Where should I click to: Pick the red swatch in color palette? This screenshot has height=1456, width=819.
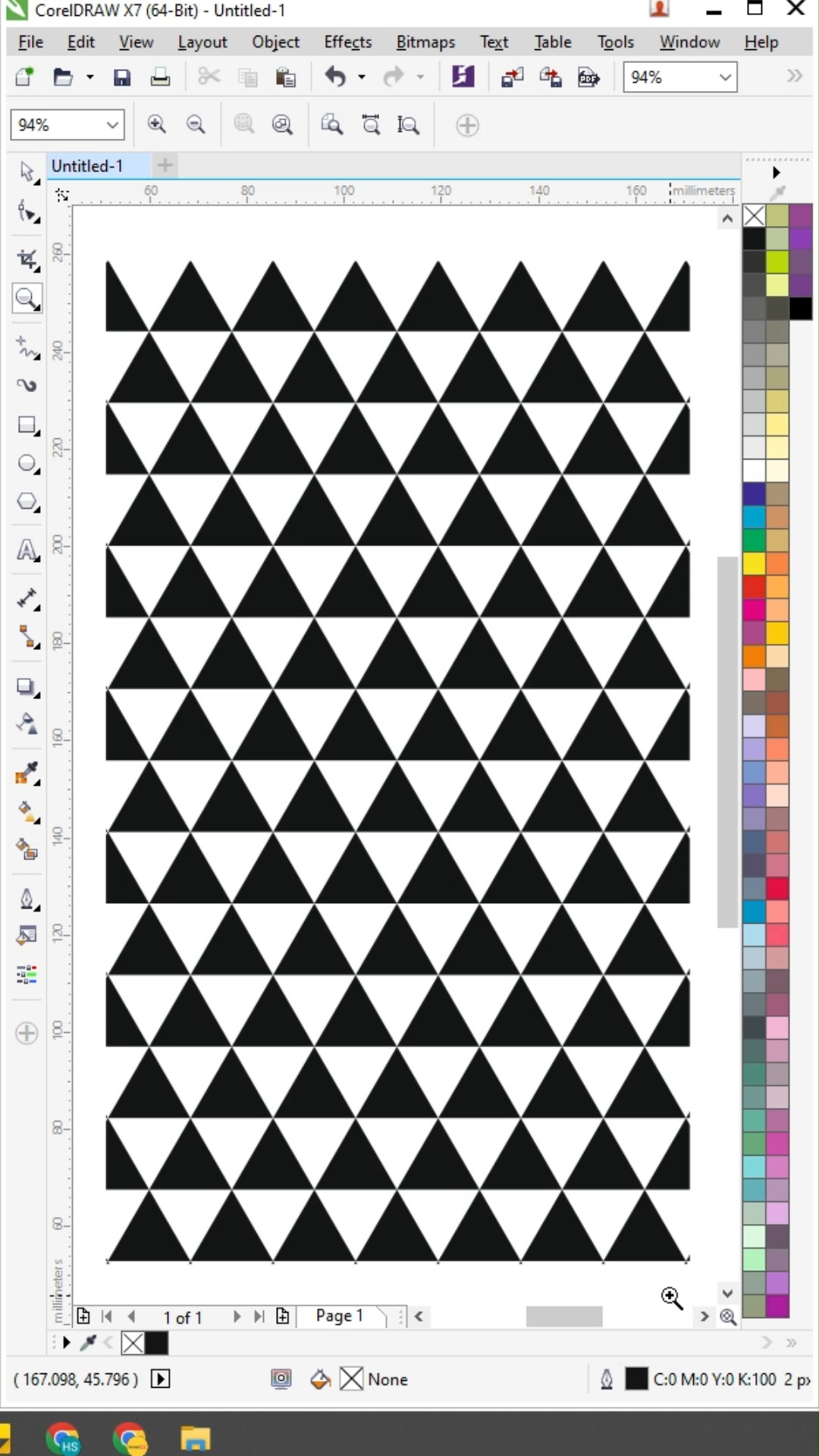point(754,586)
